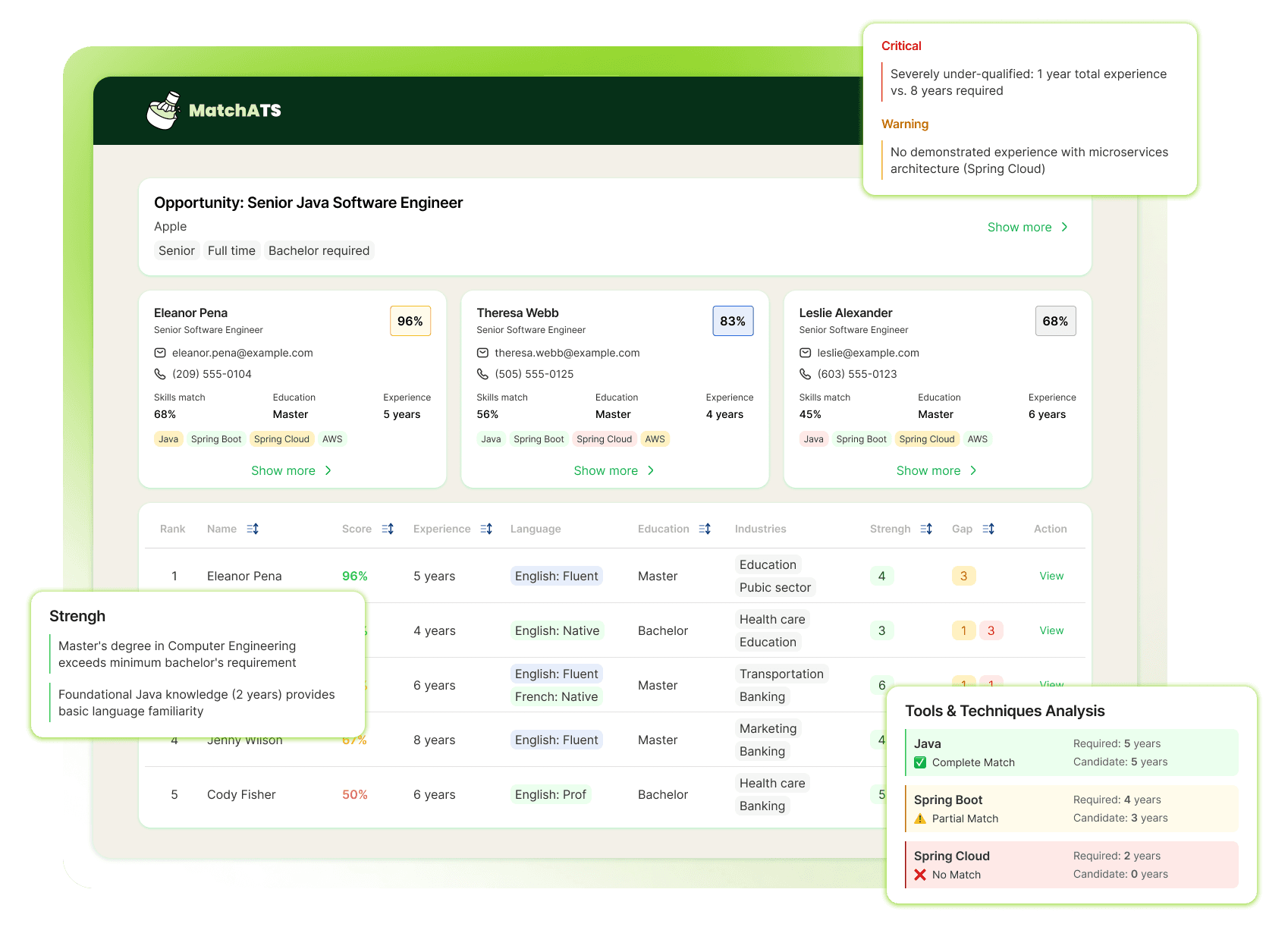Click the Strength column sort icon

point(926,528)
